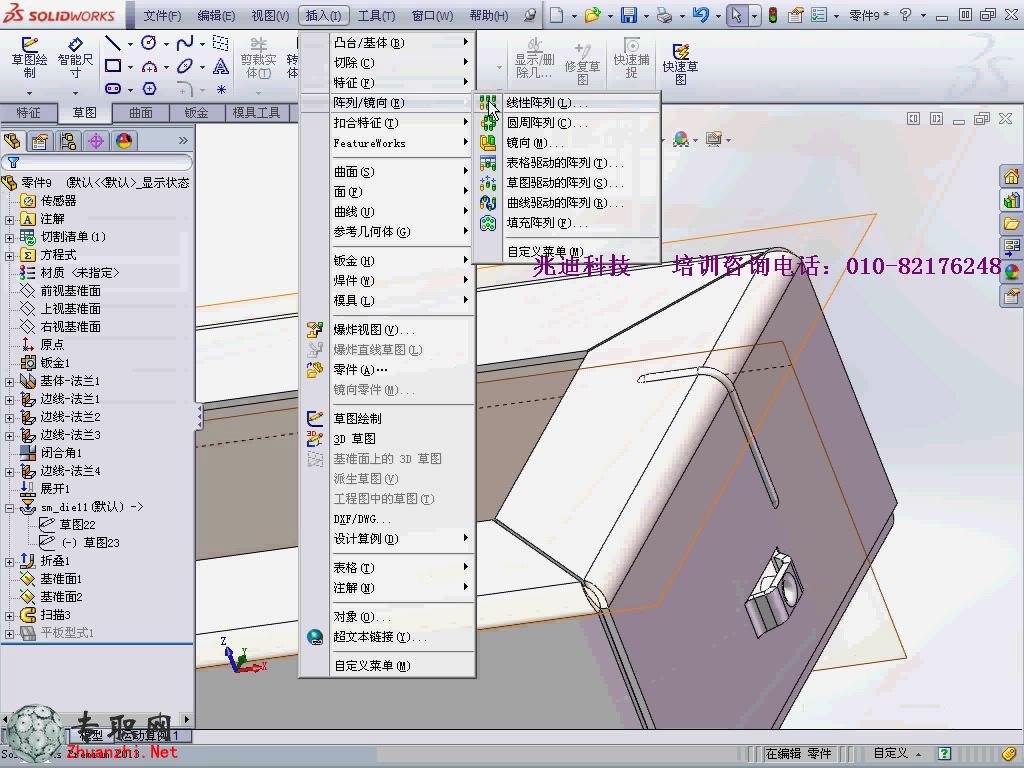Click the feature tree horizontal scrollbar right arrow

(187, 720)
